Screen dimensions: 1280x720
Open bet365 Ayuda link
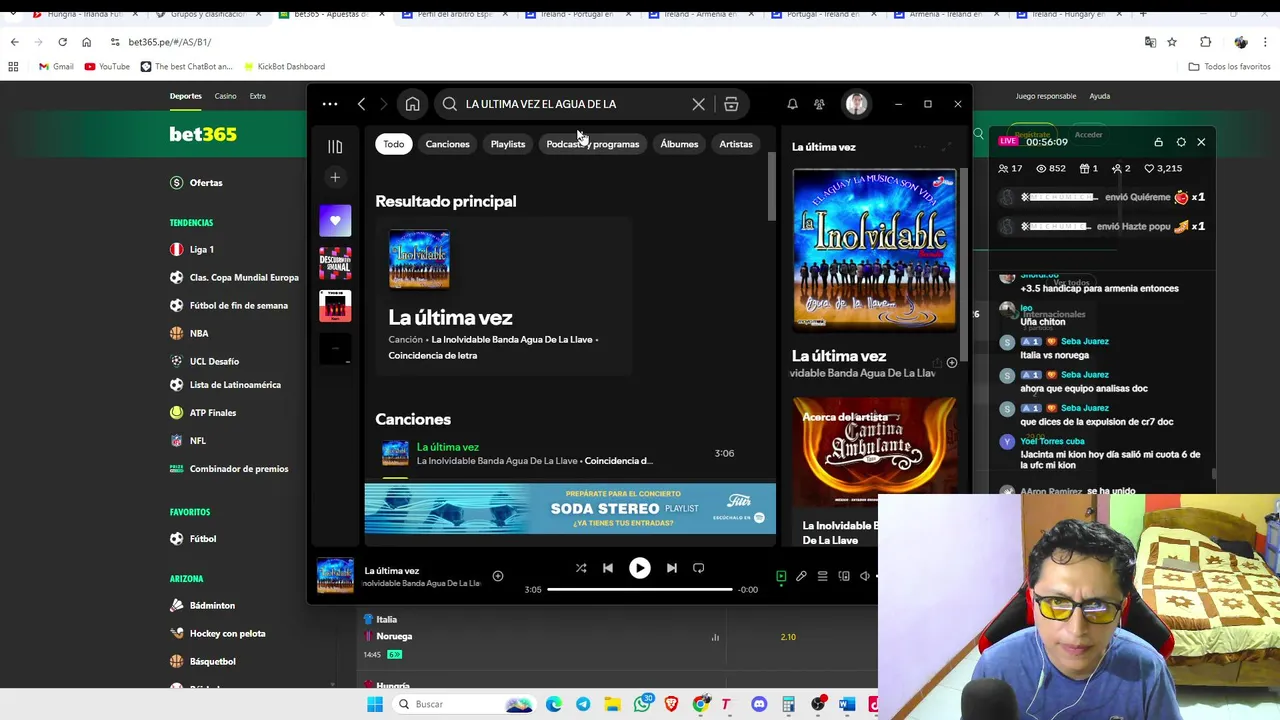[1100, 96]
